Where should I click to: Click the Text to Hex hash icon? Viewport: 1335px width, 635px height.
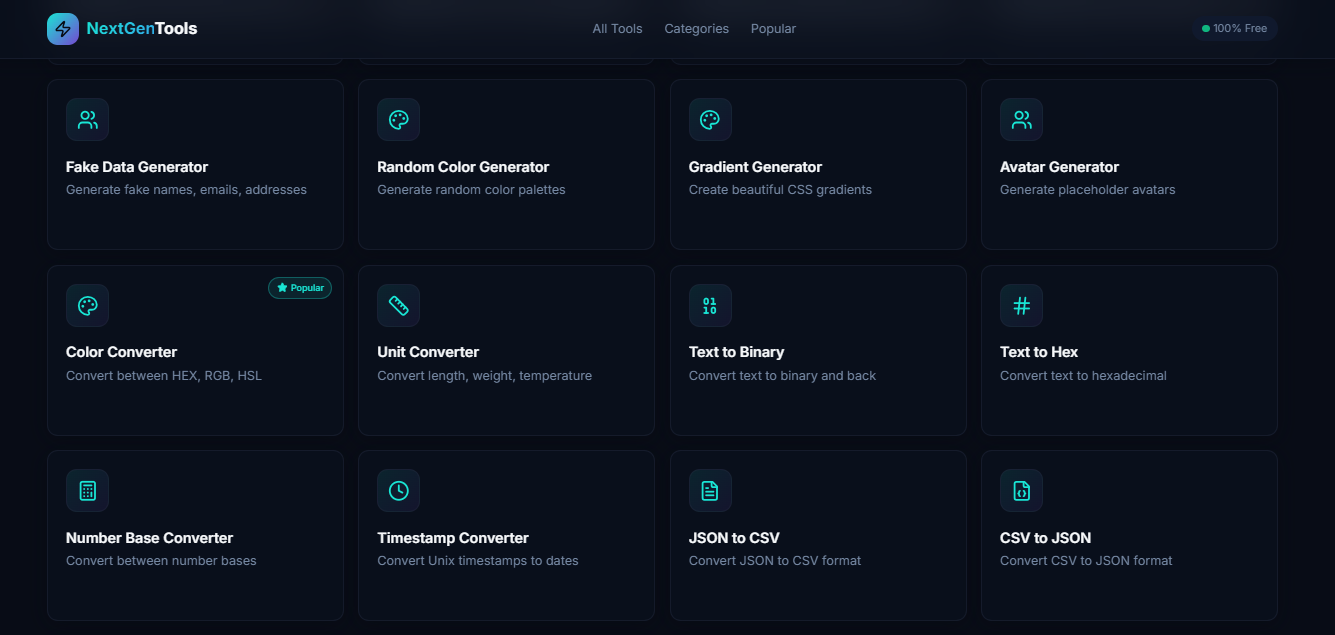click(1021, 305)
